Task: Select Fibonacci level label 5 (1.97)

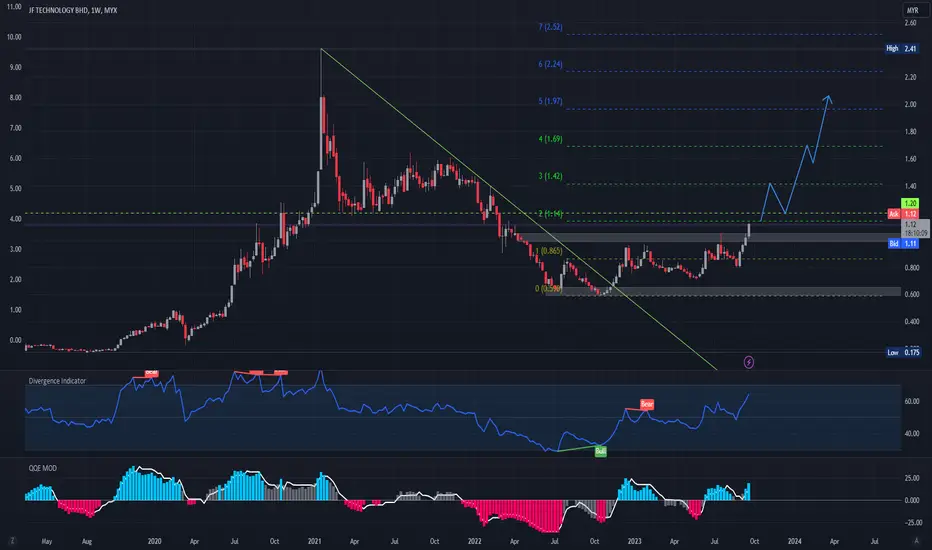Action: (550, 101)
